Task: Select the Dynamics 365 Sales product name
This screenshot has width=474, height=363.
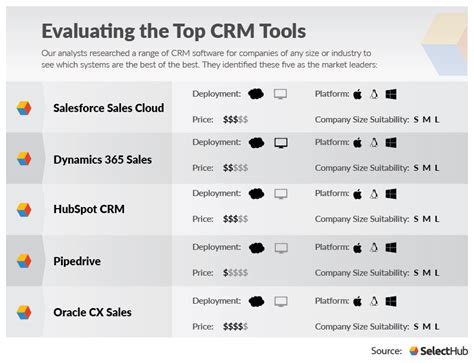Action: [x=103, y=160]
